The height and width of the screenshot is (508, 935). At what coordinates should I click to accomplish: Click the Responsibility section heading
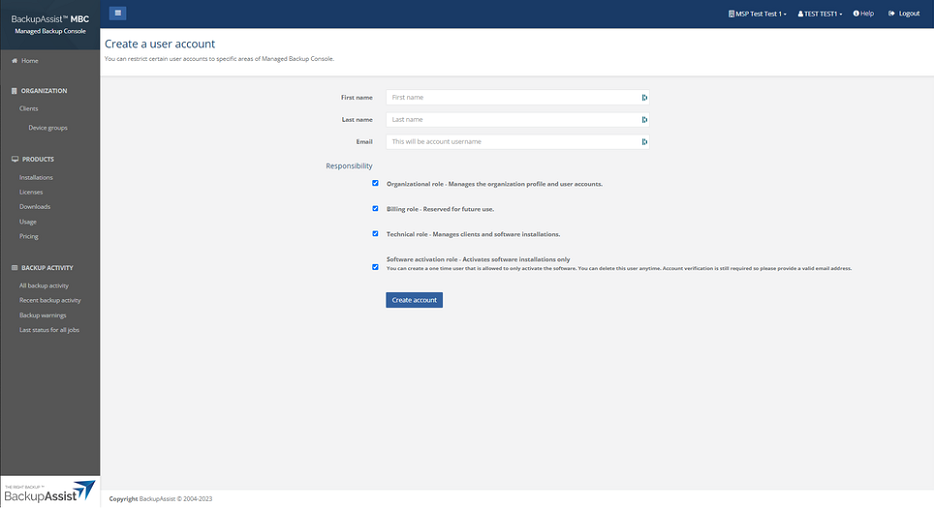coord(349,166)
